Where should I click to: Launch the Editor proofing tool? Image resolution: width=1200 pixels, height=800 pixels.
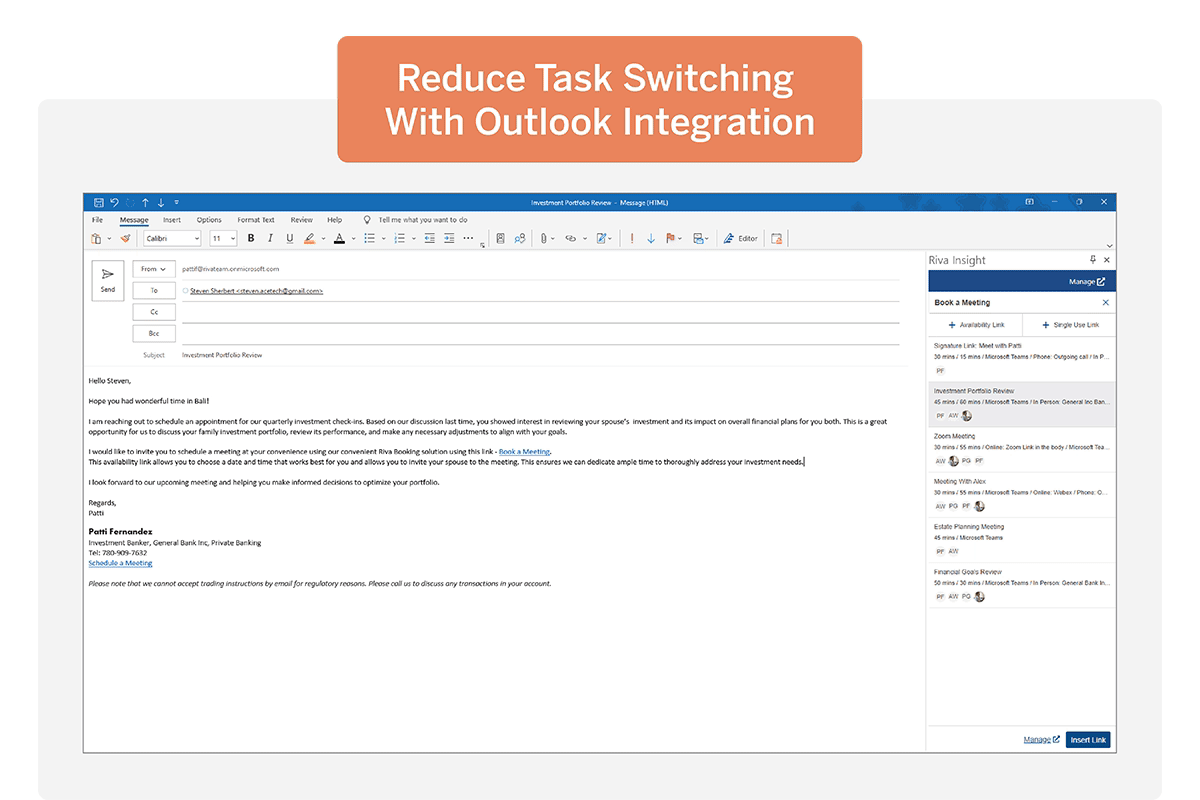tap(742, 238)
